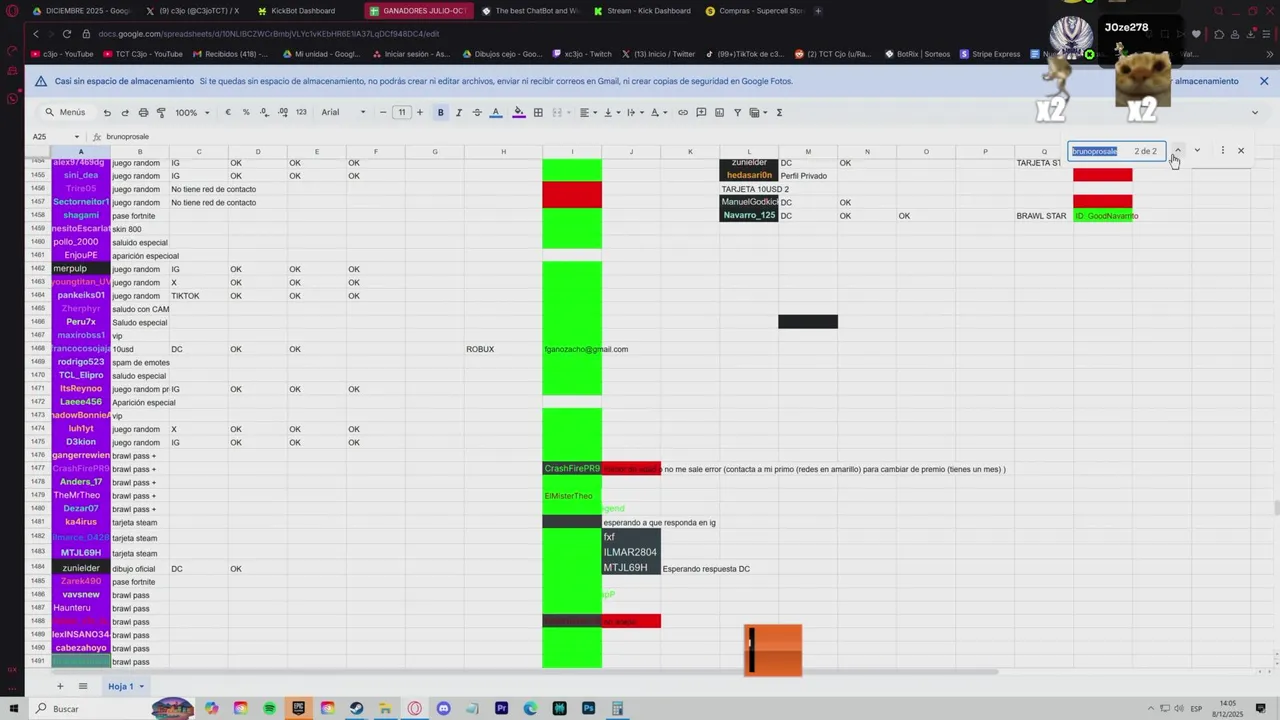Increase decimal places
1280x720 pixels.
[x=283, y=113]
